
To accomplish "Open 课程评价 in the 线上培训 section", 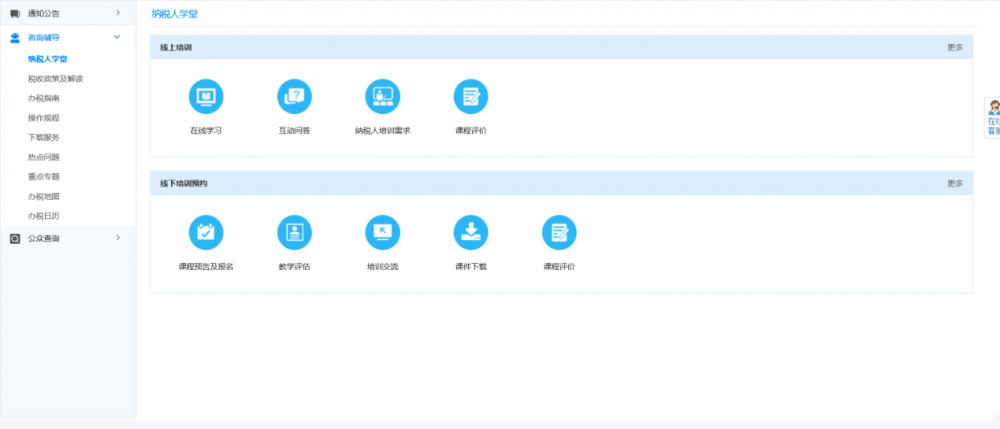I will click(470, 97).
